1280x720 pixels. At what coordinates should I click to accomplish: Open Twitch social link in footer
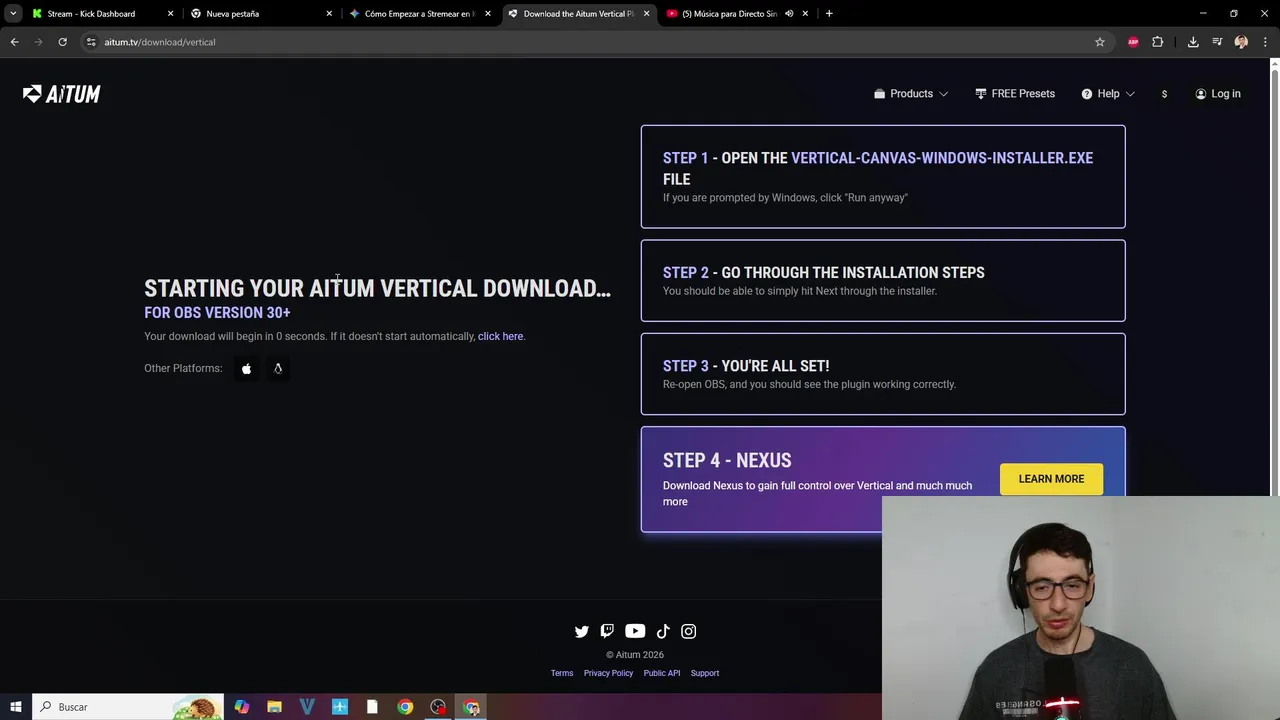tap(607, 631)
